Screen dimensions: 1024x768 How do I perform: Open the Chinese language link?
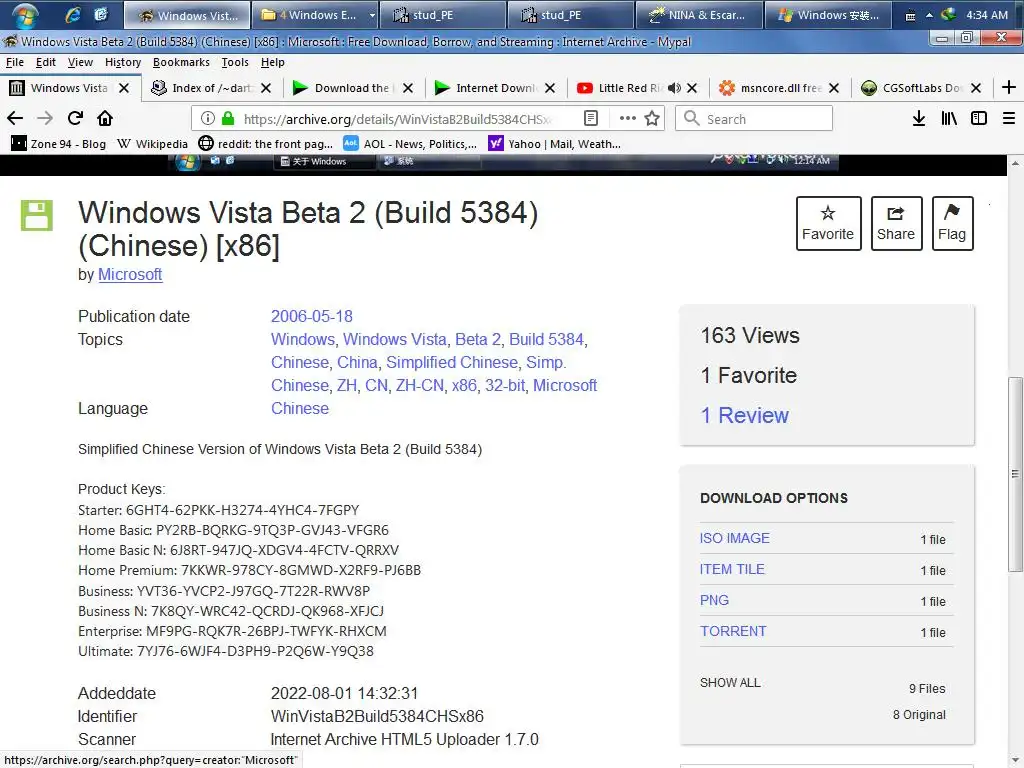click(300, 409)
